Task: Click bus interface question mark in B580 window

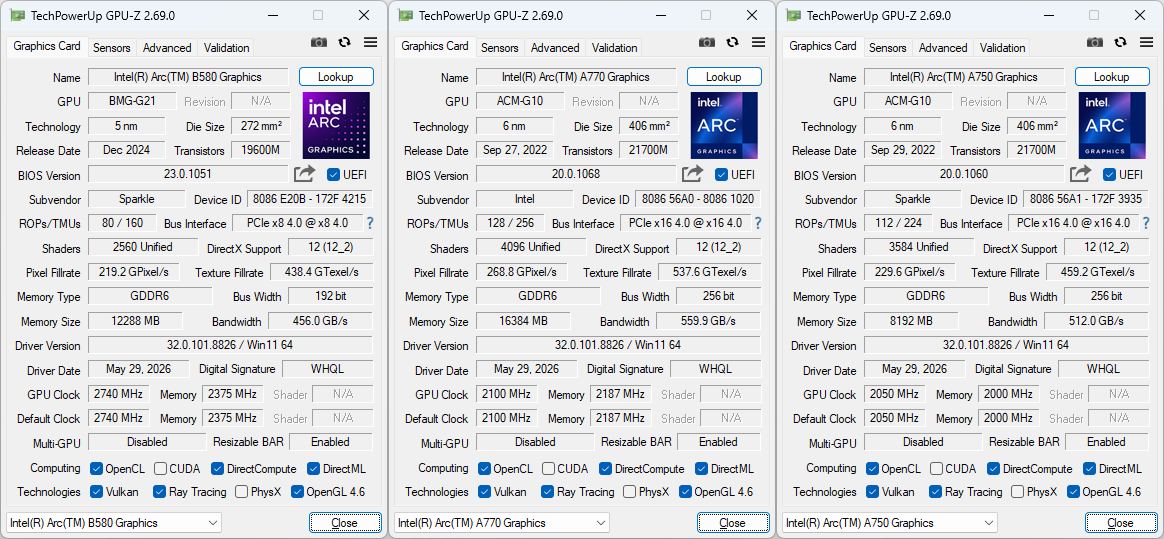Action: tap(370, 223)
